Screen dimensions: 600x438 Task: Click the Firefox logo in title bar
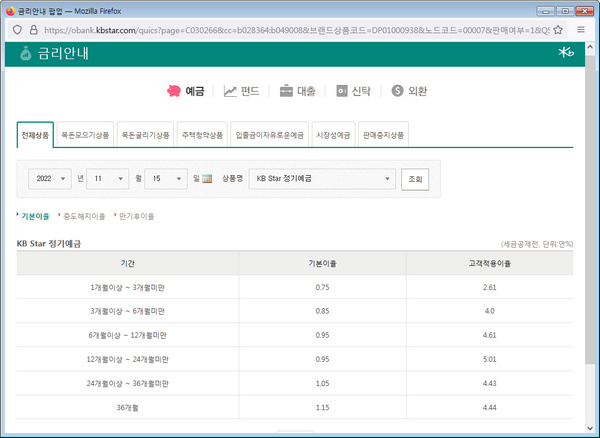(x=10, y=11)
